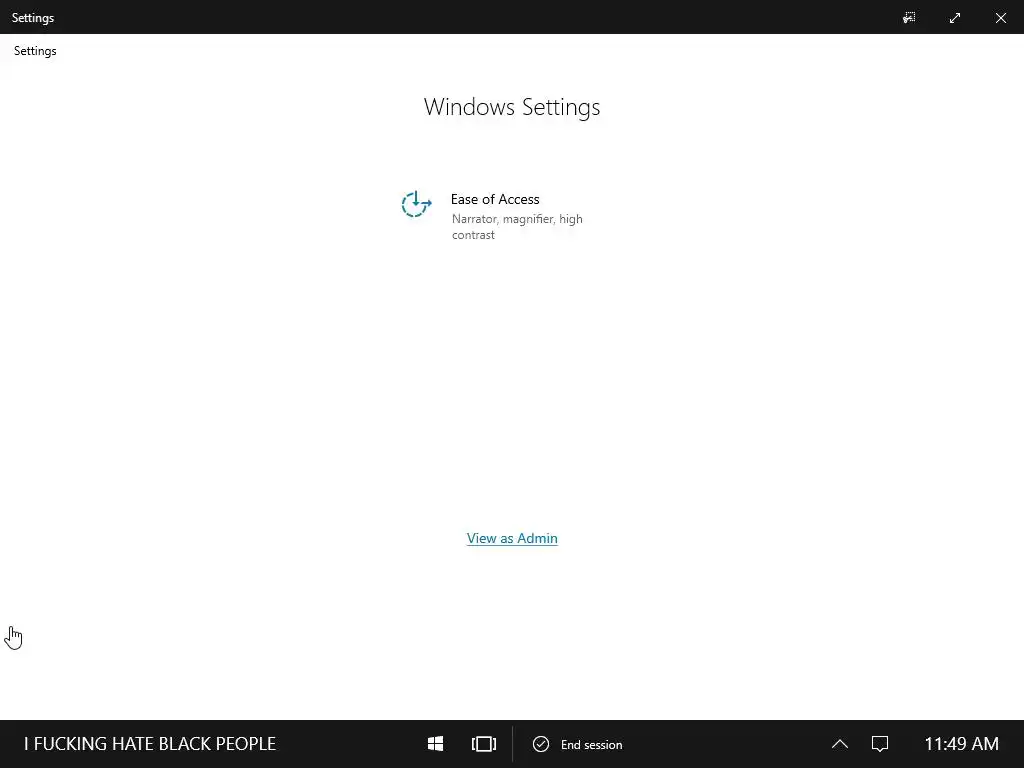Click the cast screen icon in the title bar
This screenshot has height=768, width=1024.
(x=909, y=18)
